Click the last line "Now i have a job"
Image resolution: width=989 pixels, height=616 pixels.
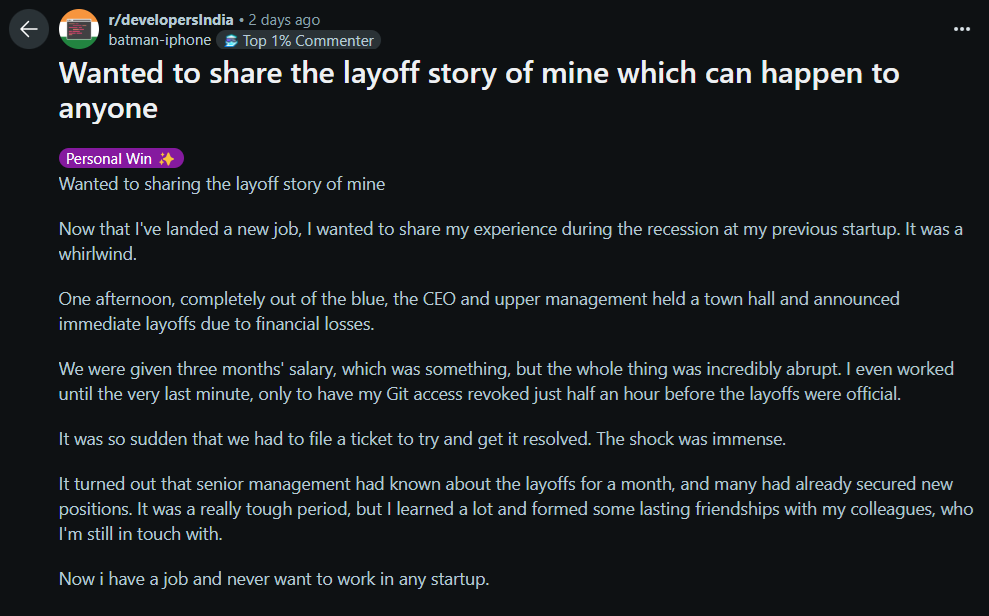coord(274,579)
